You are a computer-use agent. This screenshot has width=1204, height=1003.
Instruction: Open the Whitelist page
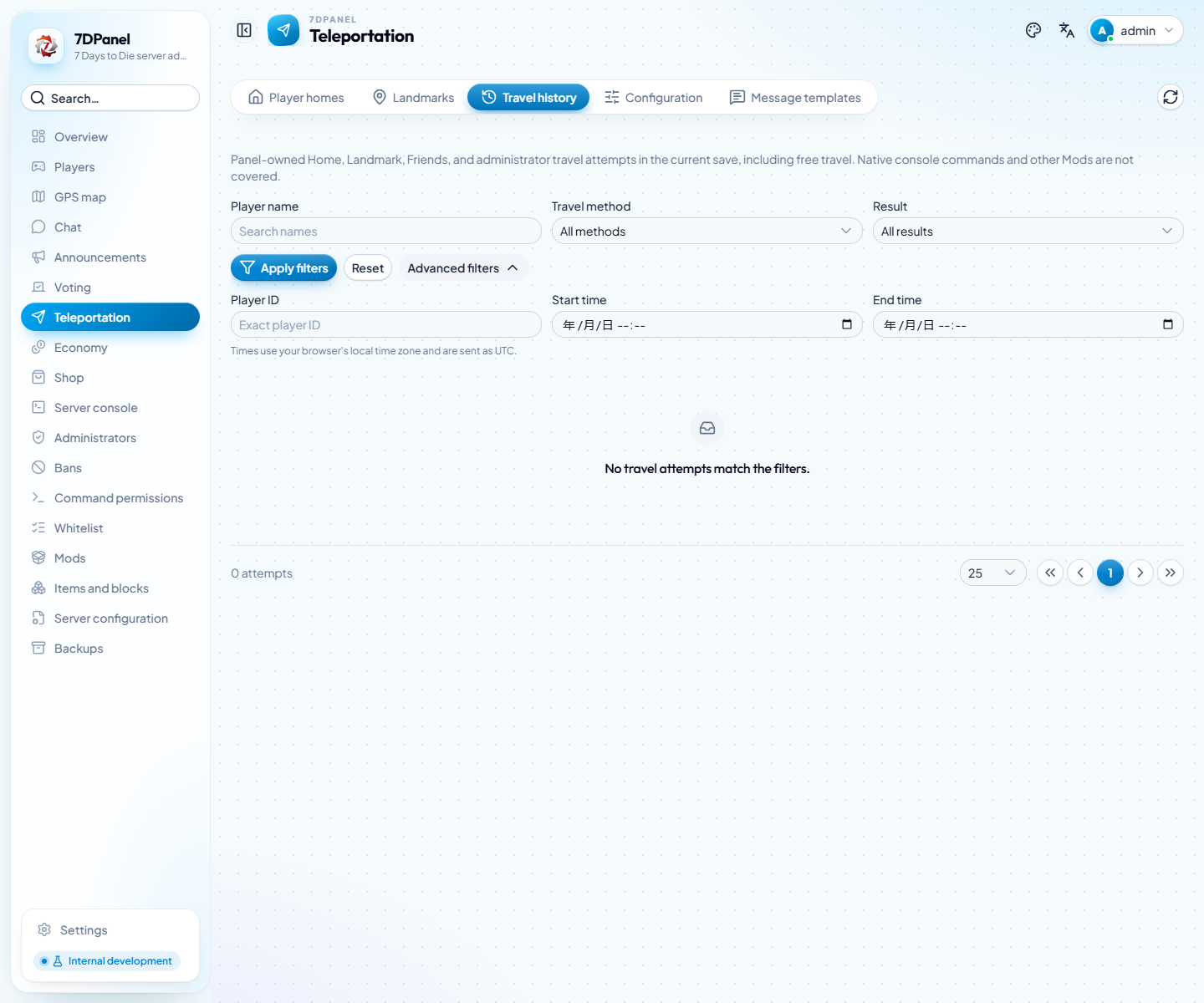(x=110, y=528)
